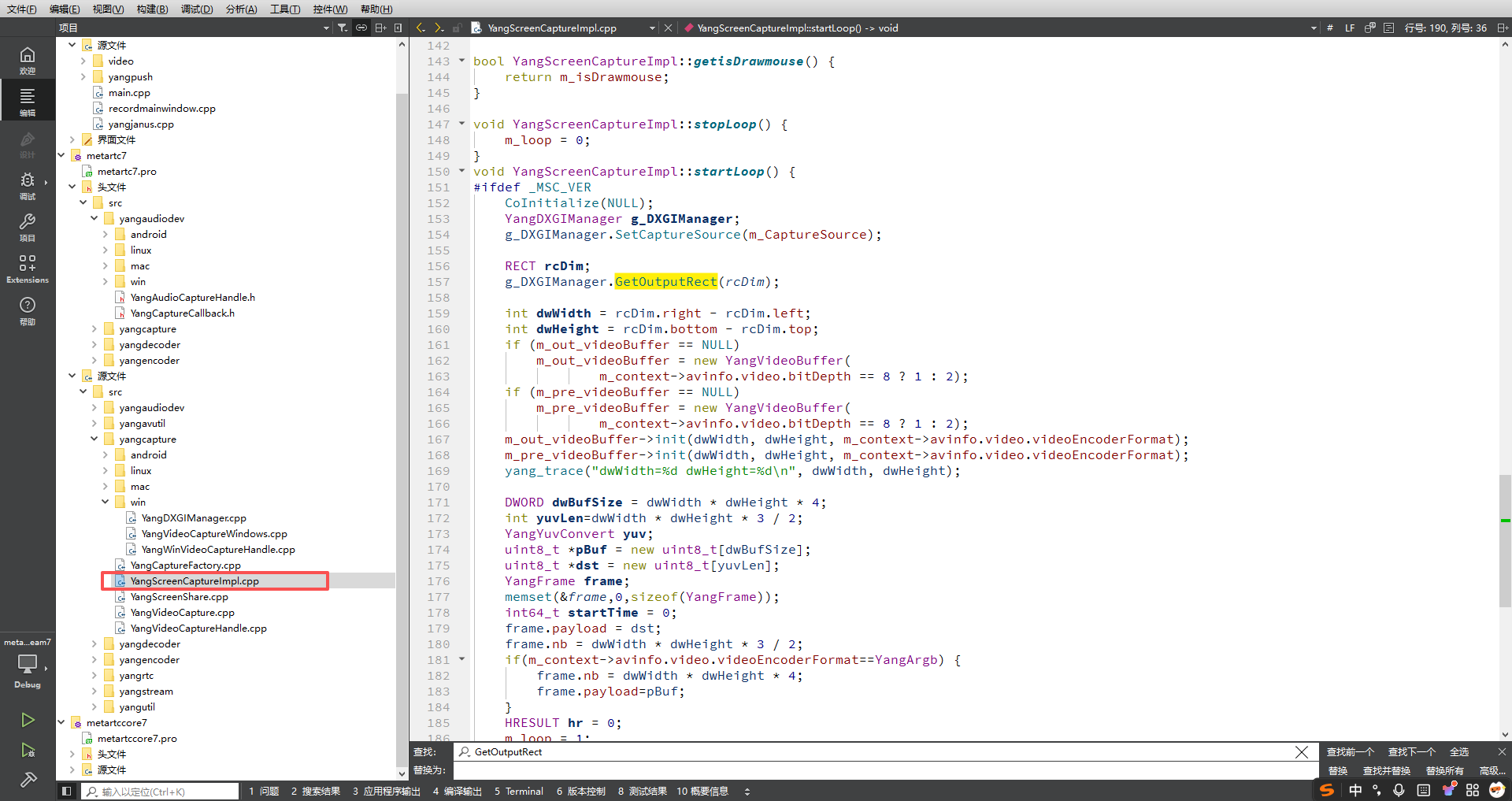Click the microphone voice input icon
Screen dimensions: 1512x801
(1399, 790)
